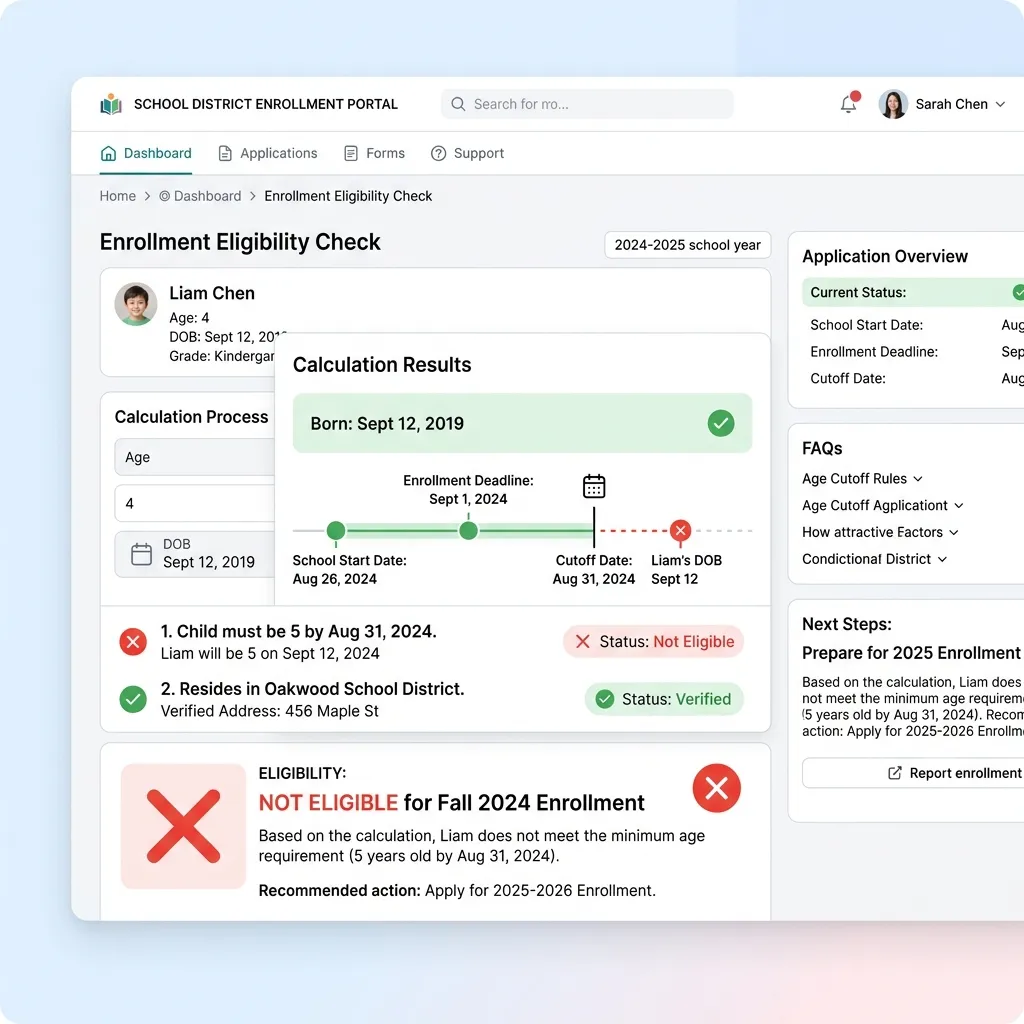Click the Cutoff Date vertical line marker
1024x1024 pixels.
click(x=594, y=528)
